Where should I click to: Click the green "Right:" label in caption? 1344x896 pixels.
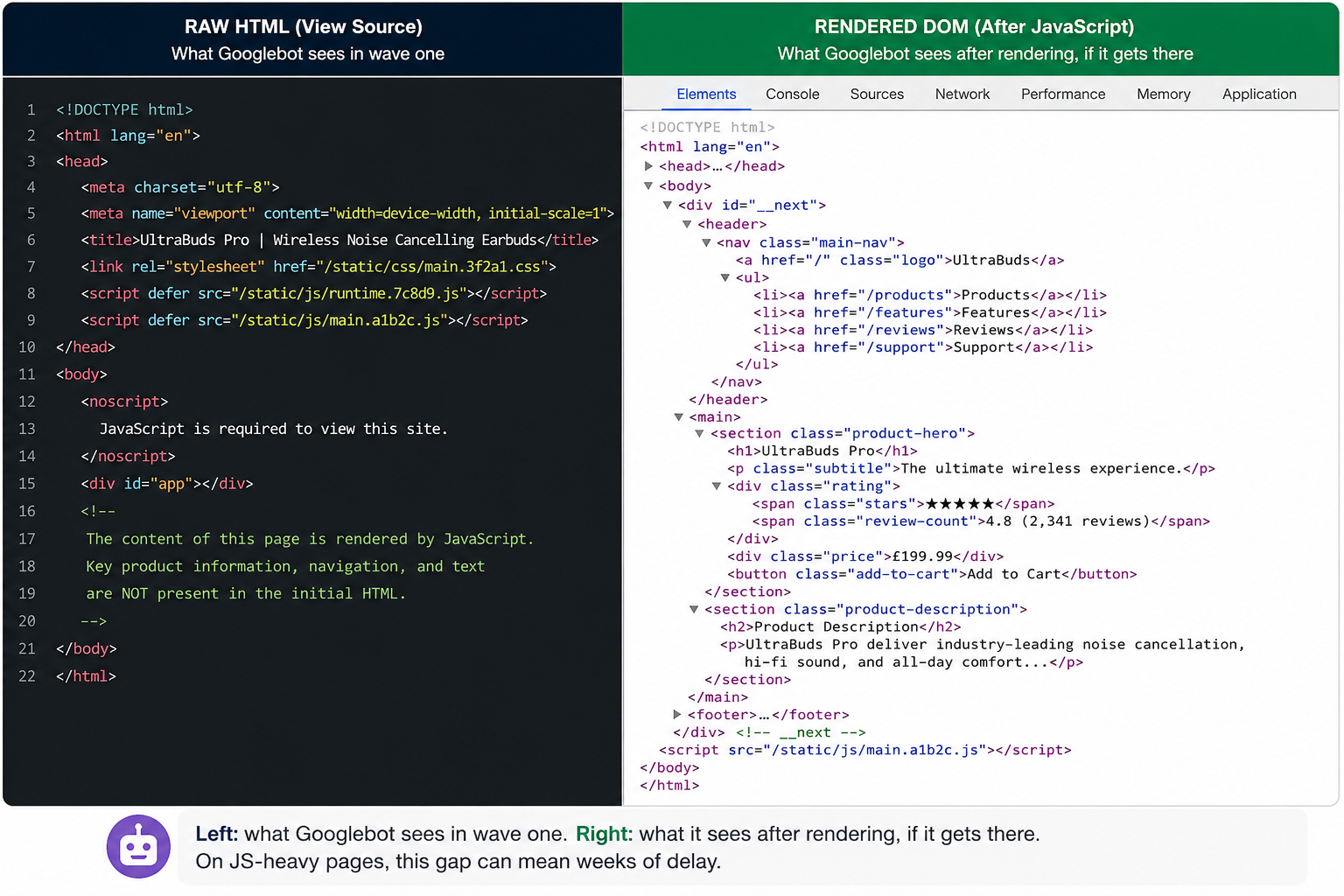point(604,834)
